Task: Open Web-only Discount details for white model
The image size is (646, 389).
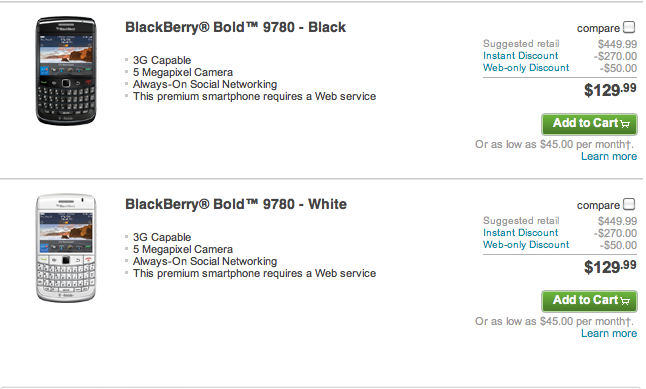Action: 526,244
